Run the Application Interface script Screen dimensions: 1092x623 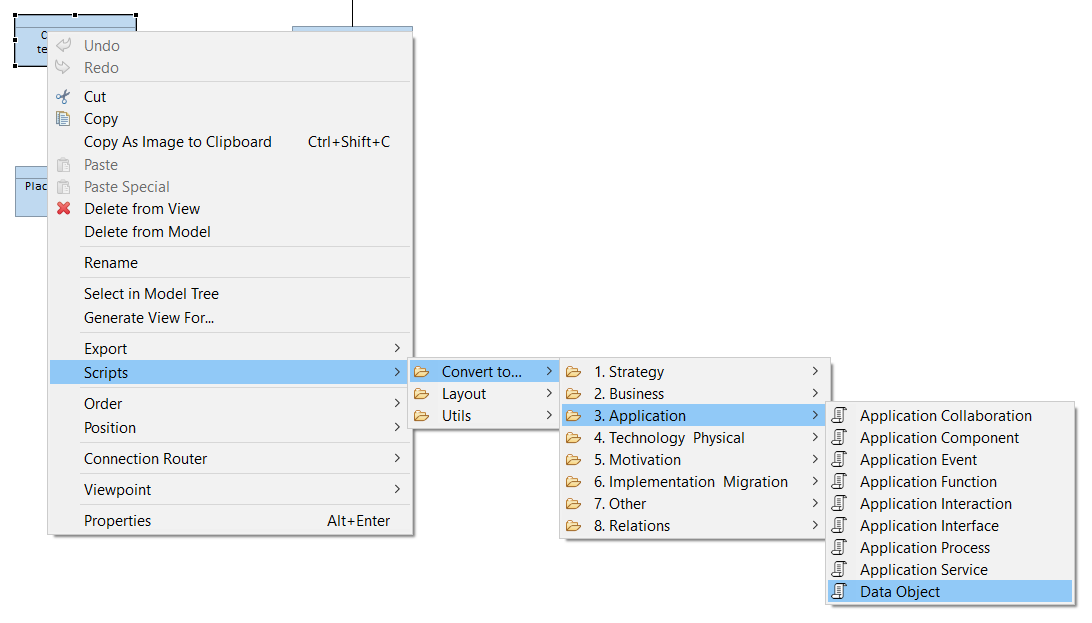(951, 526)
